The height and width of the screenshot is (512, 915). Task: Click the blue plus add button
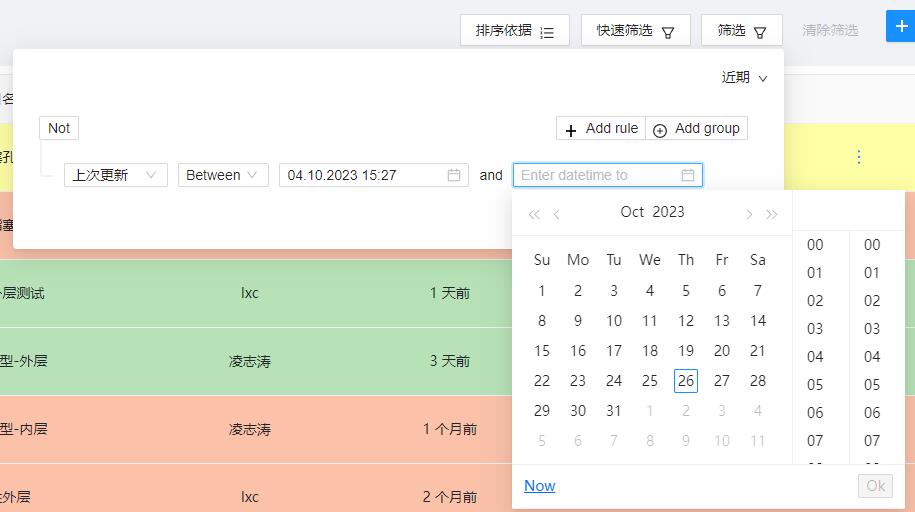tap(900, 27)
